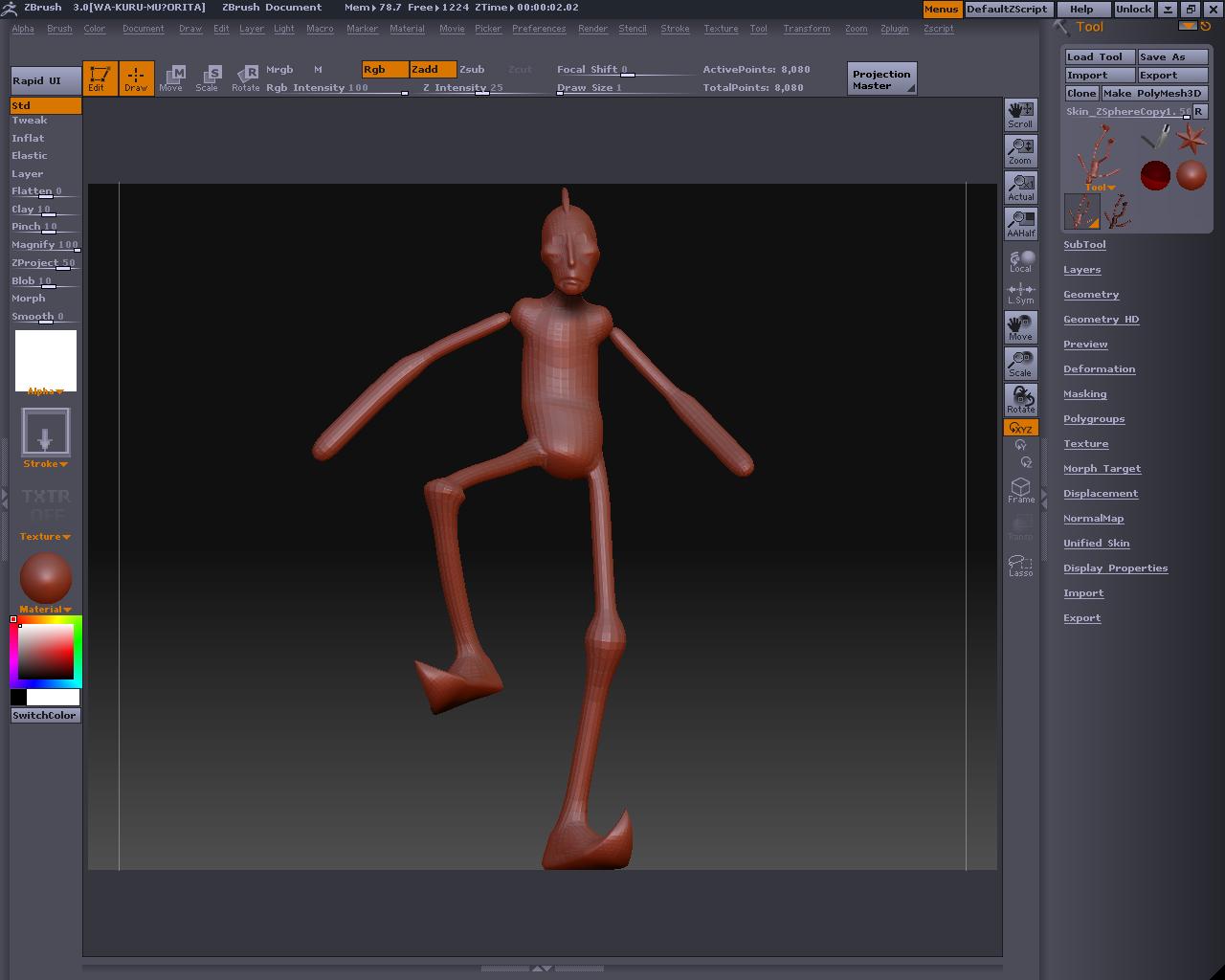Select the Inflat brush from the list

coord(28,138)
